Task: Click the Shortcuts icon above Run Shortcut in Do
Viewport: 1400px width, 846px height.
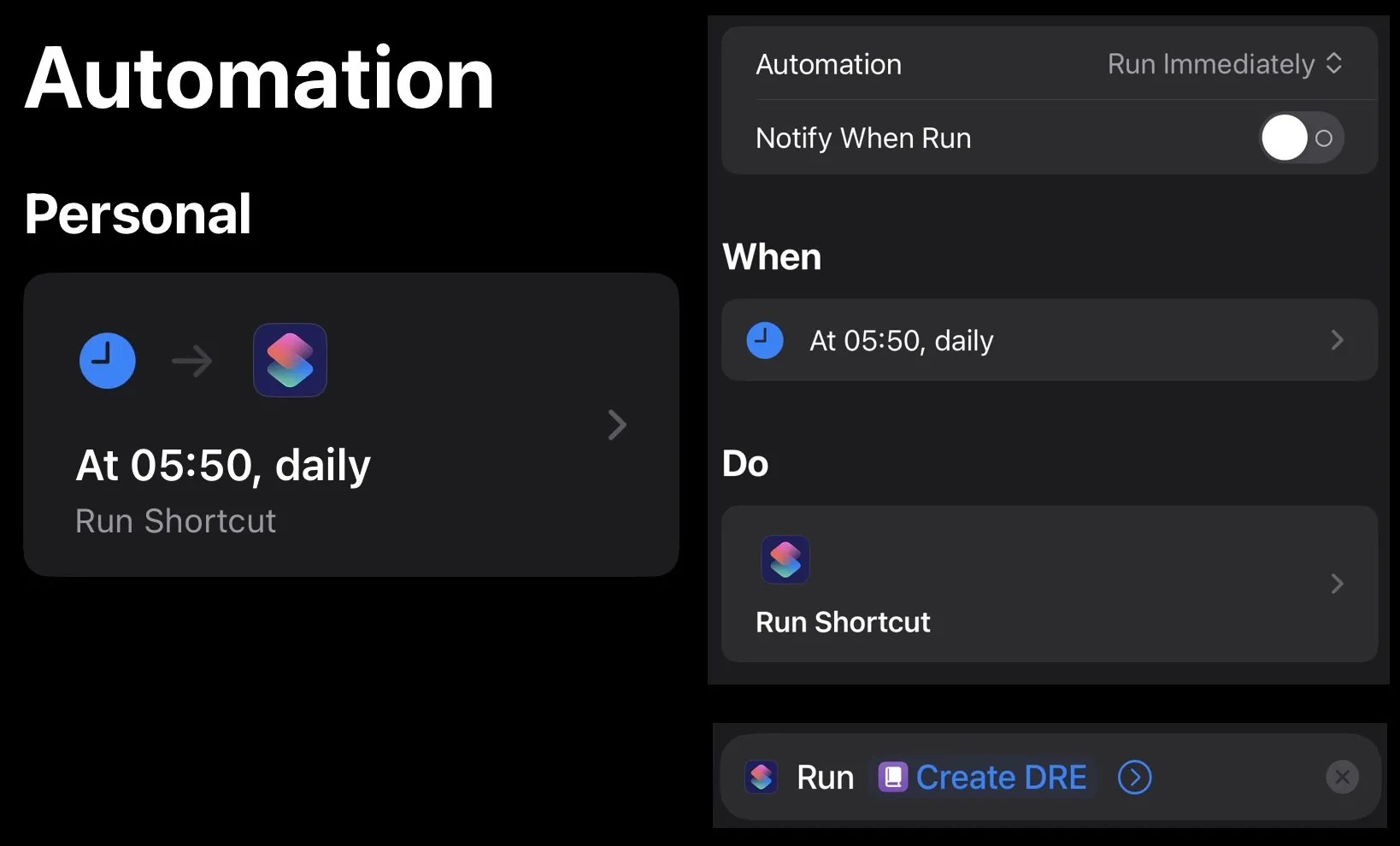Action: pos(785,560)
